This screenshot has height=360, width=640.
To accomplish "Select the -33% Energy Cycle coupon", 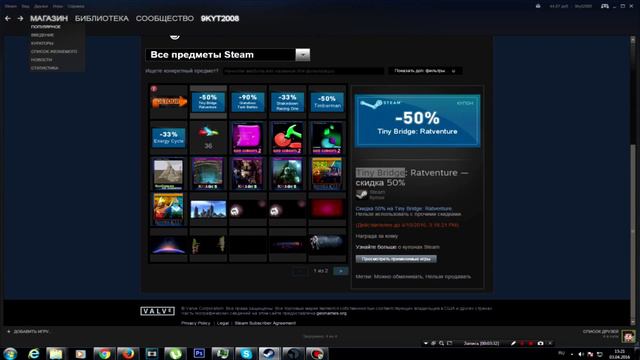I will pyautogui.click(x=169, y=138).
